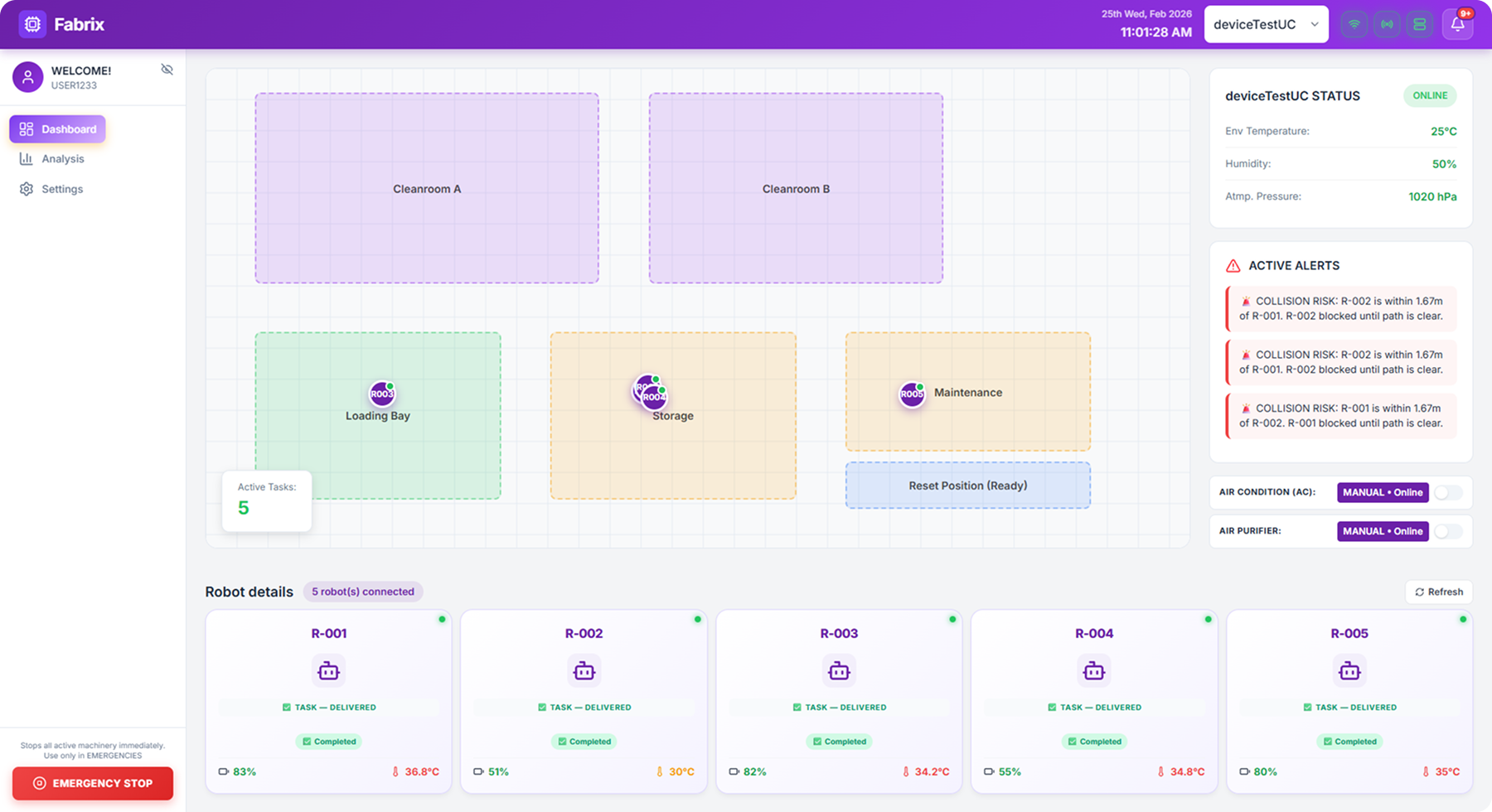Open the notifications bell
The width and height of the screenshot is (1492, 812).
point(1457,24)
